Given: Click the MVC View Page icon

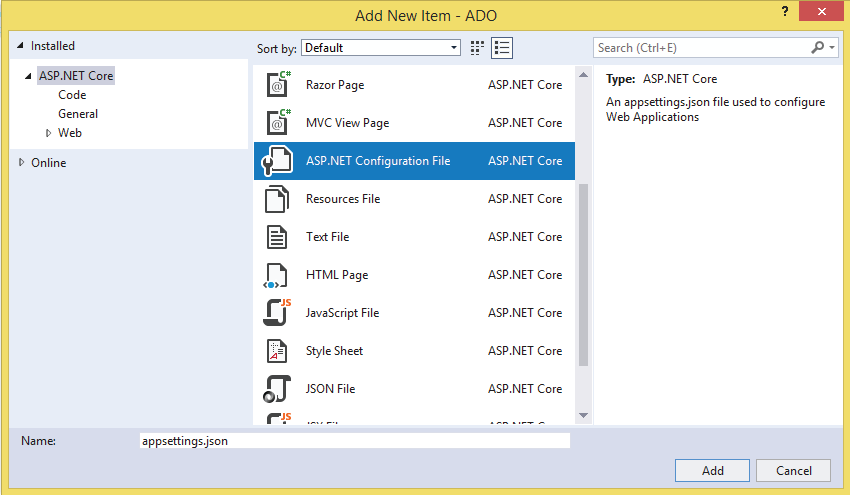Looking at the screenshot, I should (277, 123).
